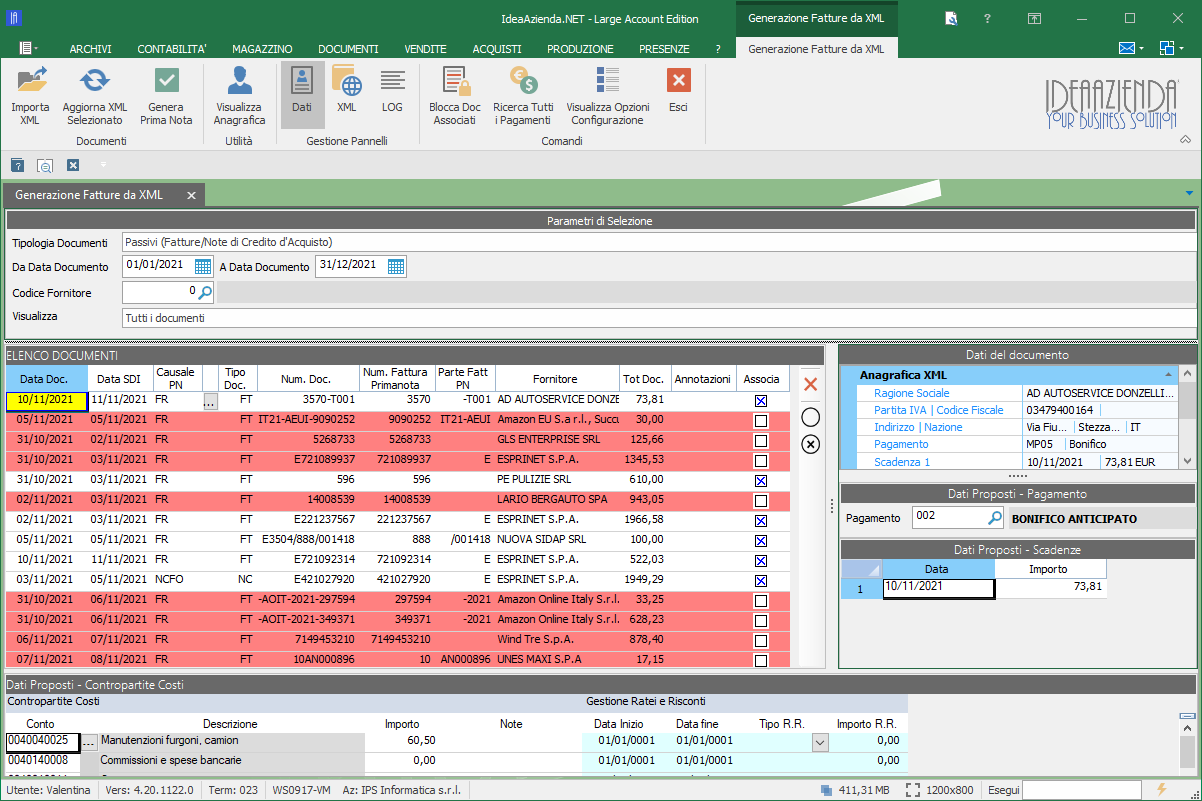Click Codice Fornitore search magnifier
1202x801 pixels.
click(x=205, y=292)
